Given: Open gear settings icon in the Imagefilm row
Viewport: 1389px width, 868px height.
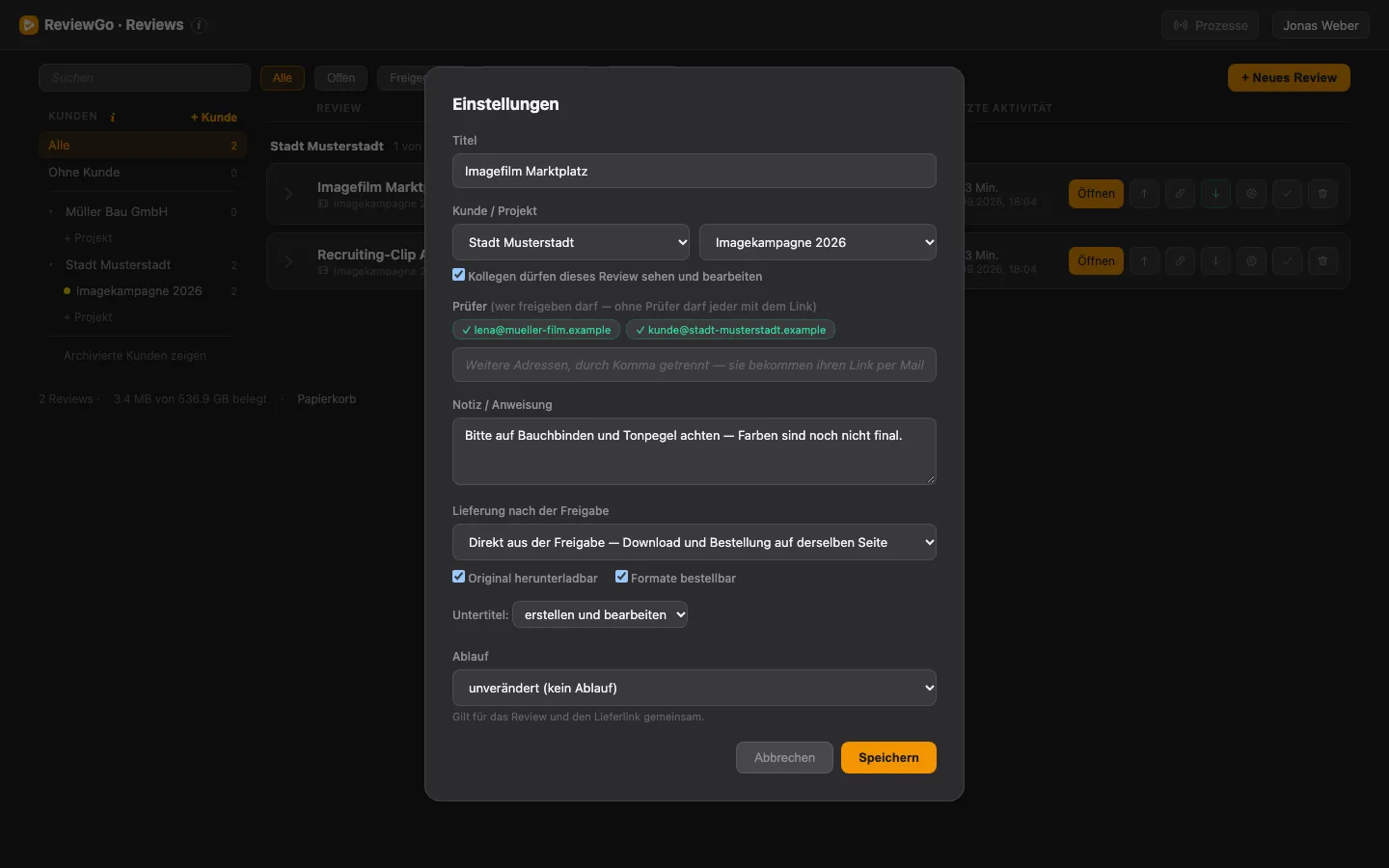Looking at the screenshot, I should (1251, 194).
